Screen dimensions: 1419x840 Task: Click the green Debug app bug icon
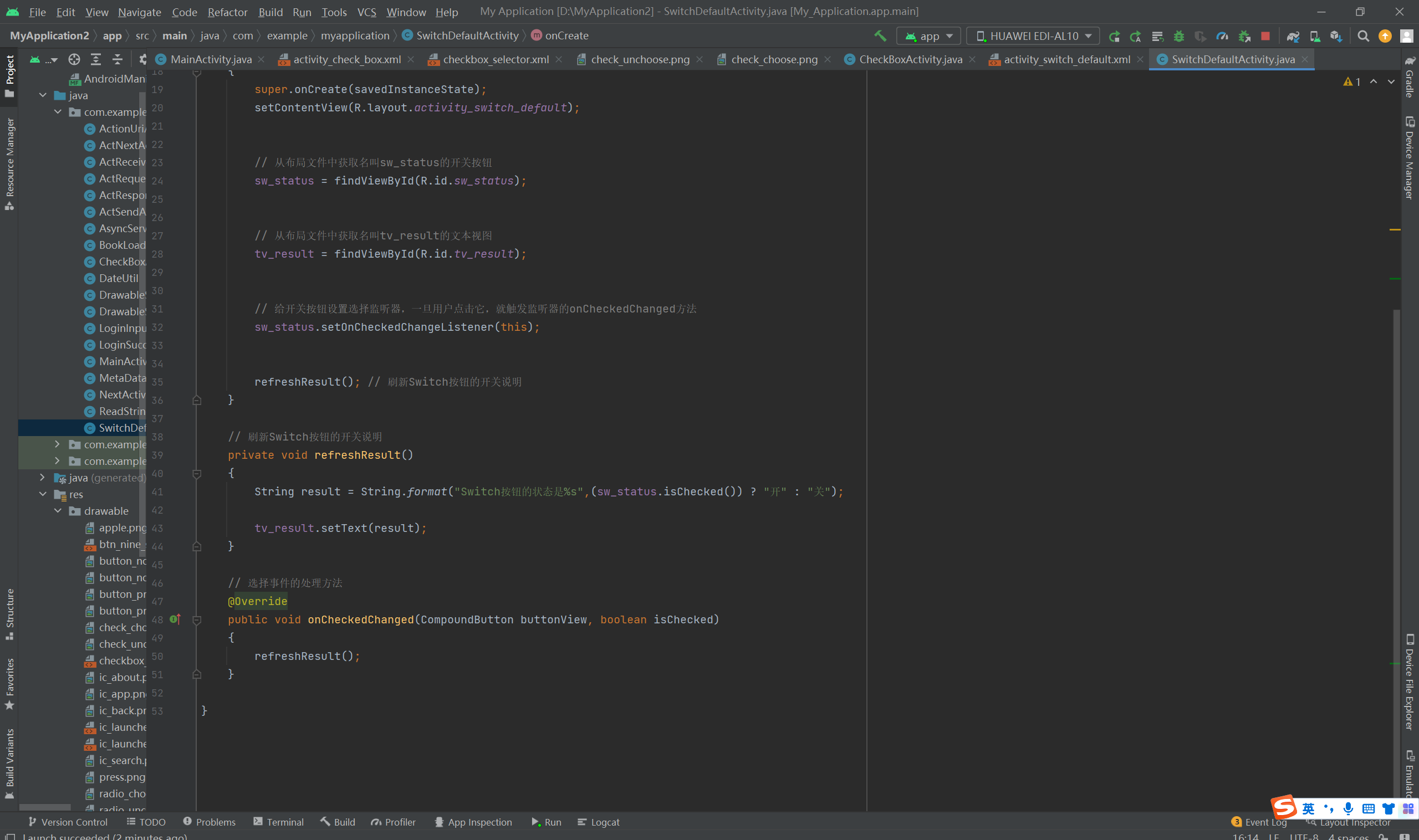click(1179, 35)
